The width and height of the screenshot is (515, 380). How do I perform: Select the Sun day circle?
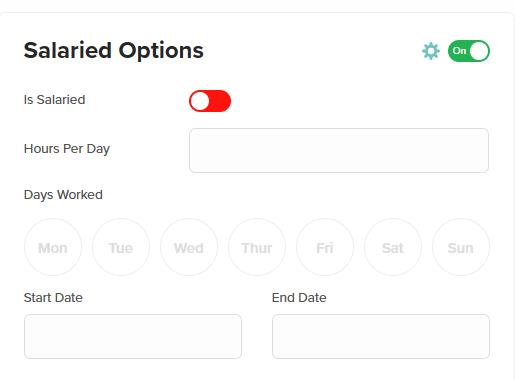tap(461, 247)
